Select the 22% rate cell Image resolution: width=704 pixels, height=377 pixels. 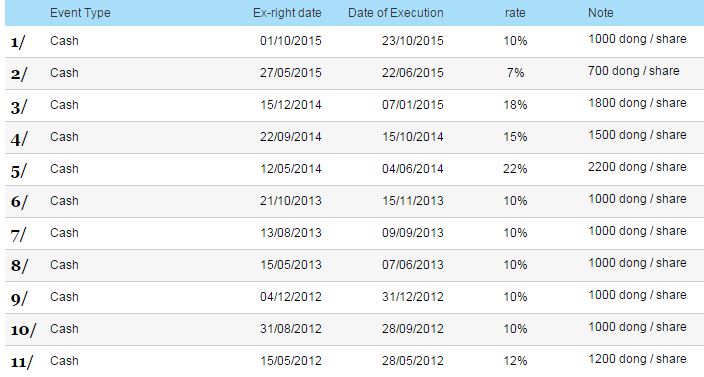coord(515,169)
